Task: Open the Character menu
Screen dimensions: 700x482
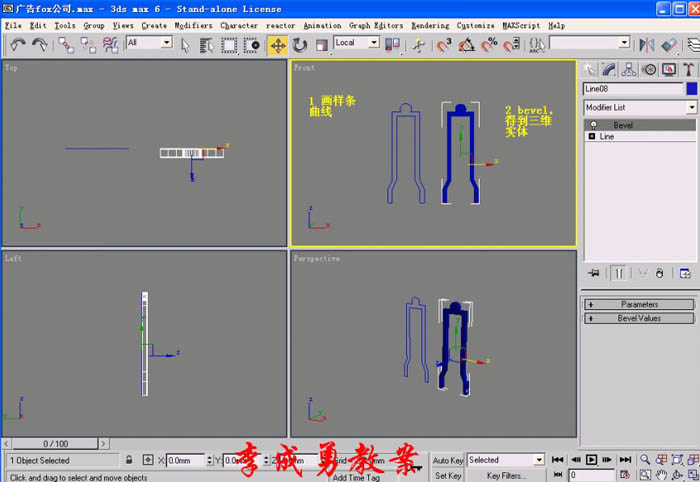Action: [239, 25]
